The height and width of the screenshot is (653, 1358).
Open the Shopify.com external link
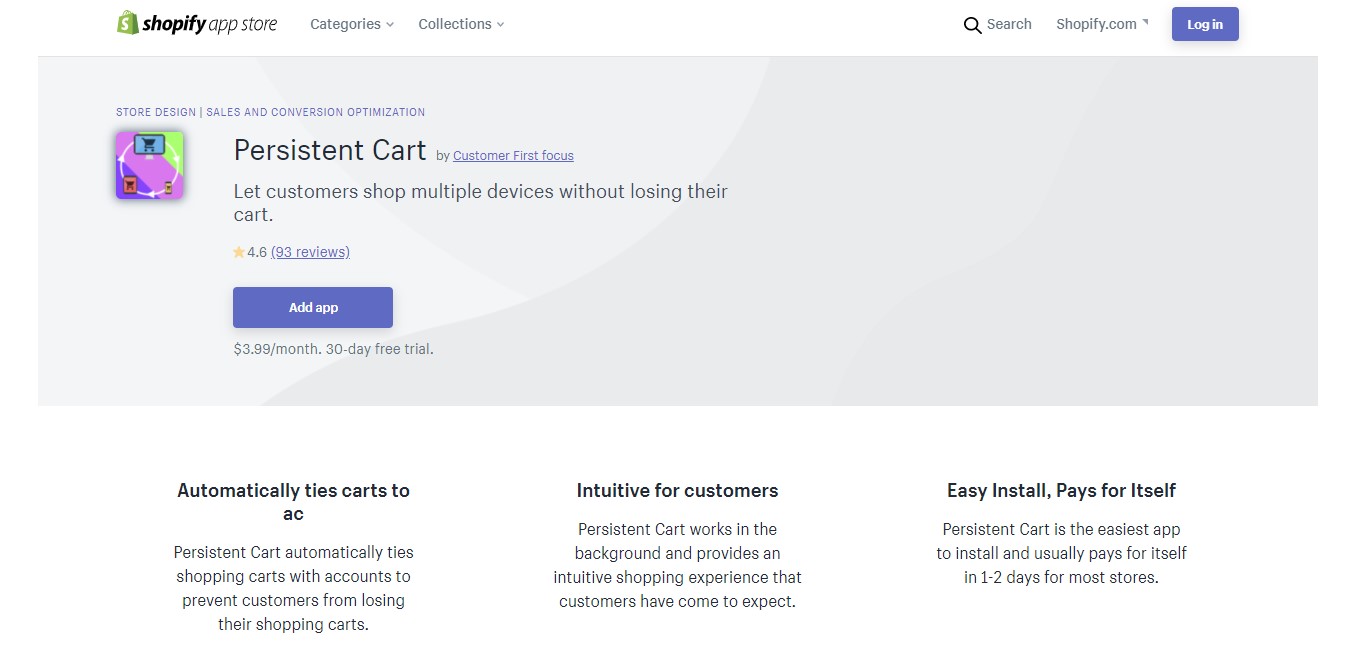coord(1102,24)
